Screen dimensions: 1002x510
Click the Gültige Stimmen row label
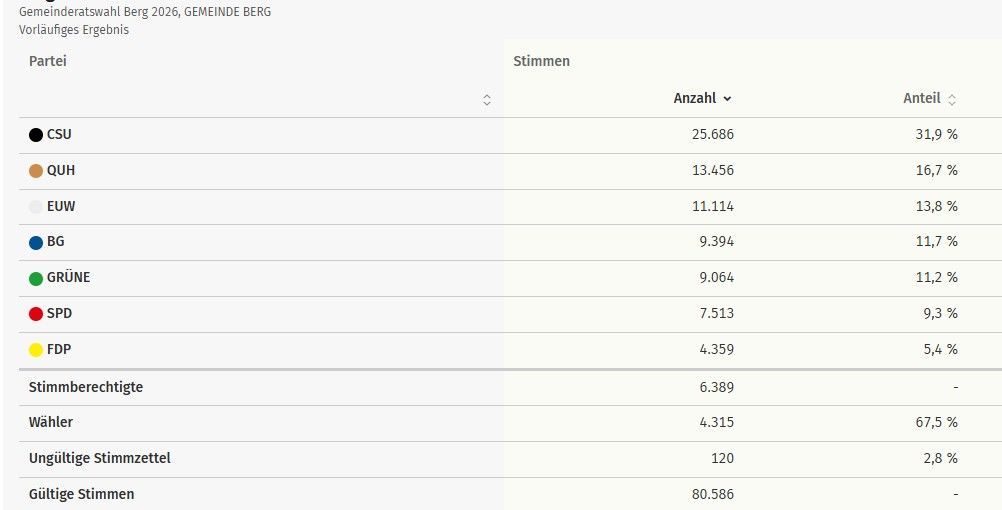pyautogui.click(x=82, y=494)
